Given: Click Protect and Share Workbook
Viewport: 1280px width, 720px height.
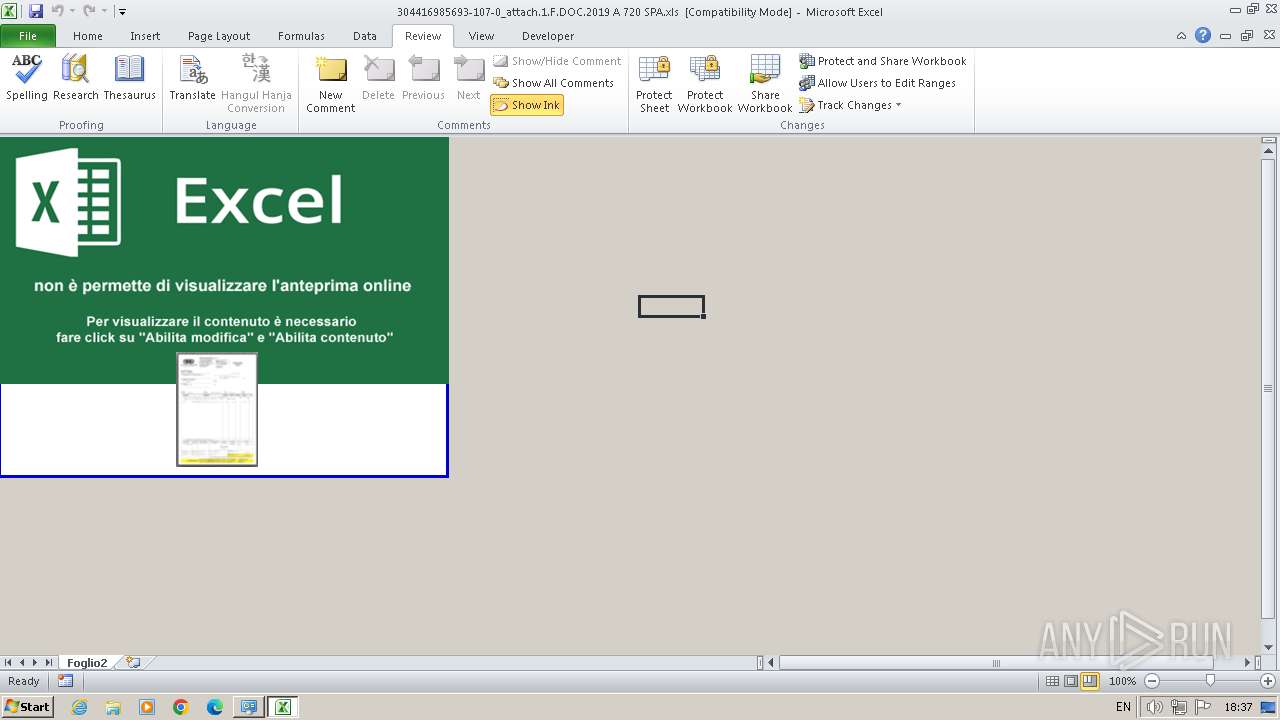Looking at the screenshot, I should 883,61.
